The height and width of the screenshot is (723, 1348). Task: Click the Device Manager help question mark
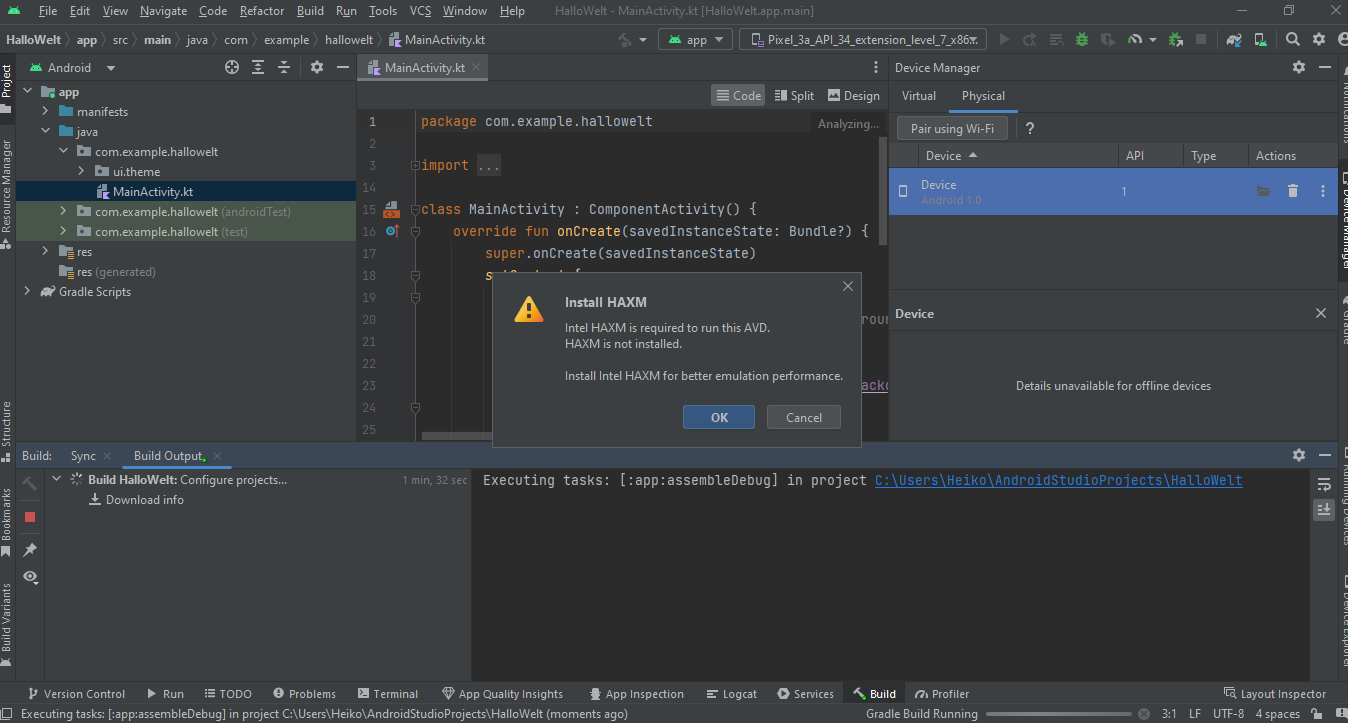1030,128
